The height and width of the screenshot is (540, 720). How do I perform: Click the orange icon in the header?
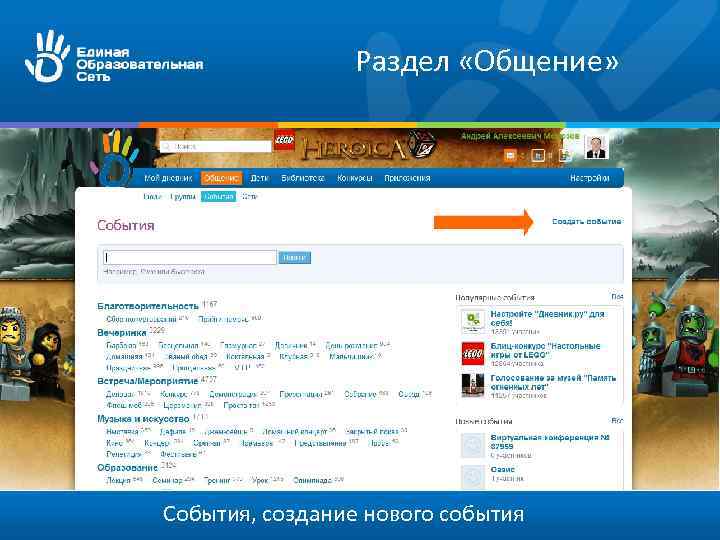[510, 156]
